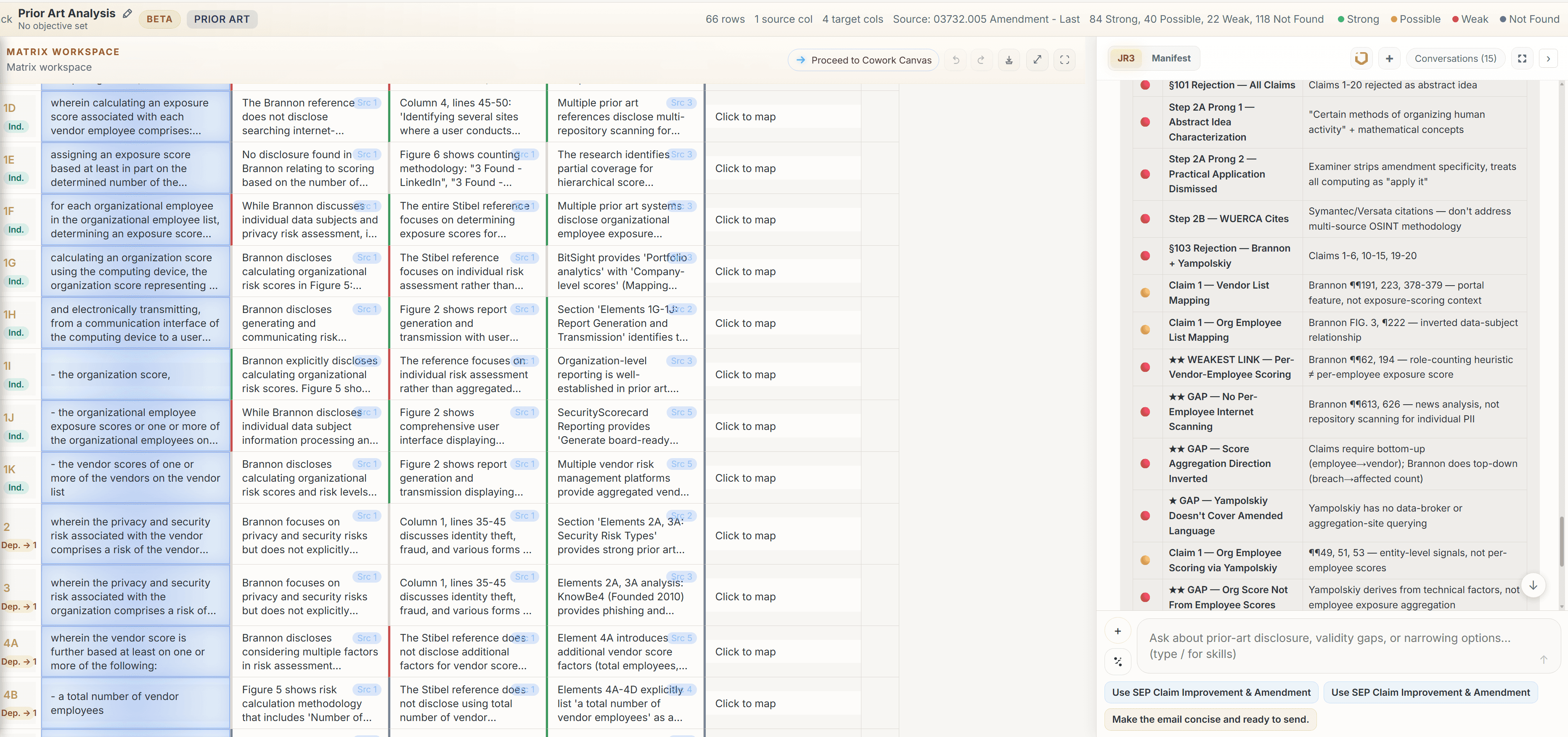Click the sparkle skills icon beside chat input
Viewport: 1568px width, 737px height.
pos(1118,661)
